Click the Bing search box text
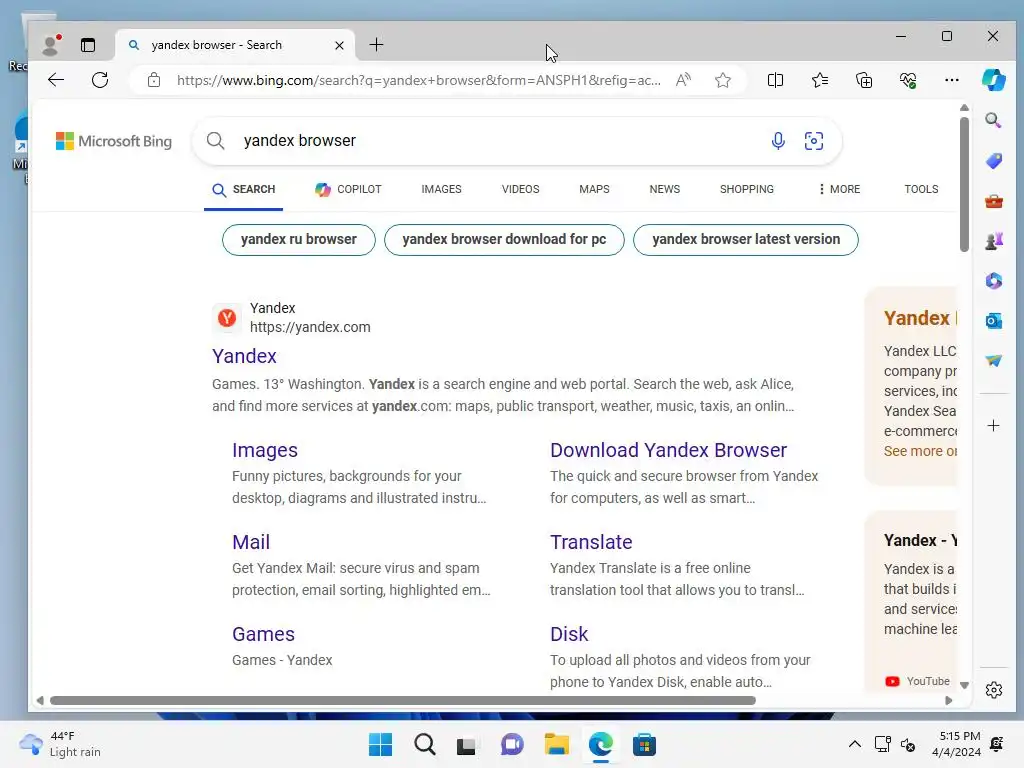 [x=300, y=140]
